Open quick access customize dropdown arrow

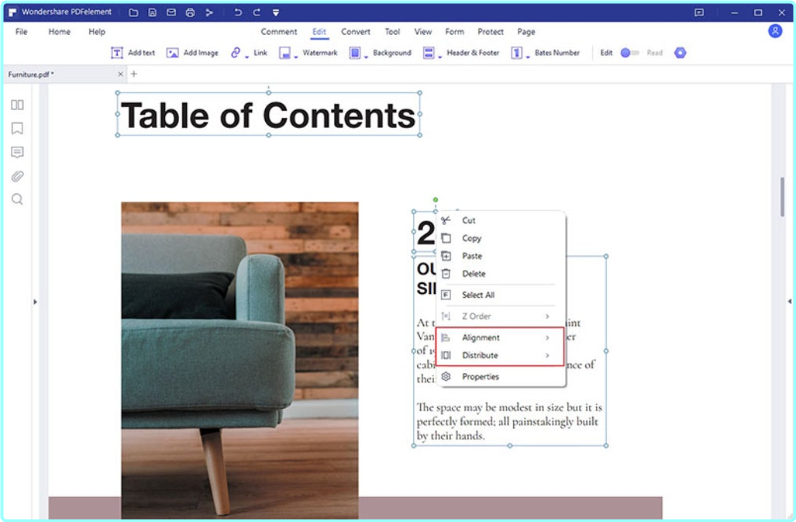276,12
